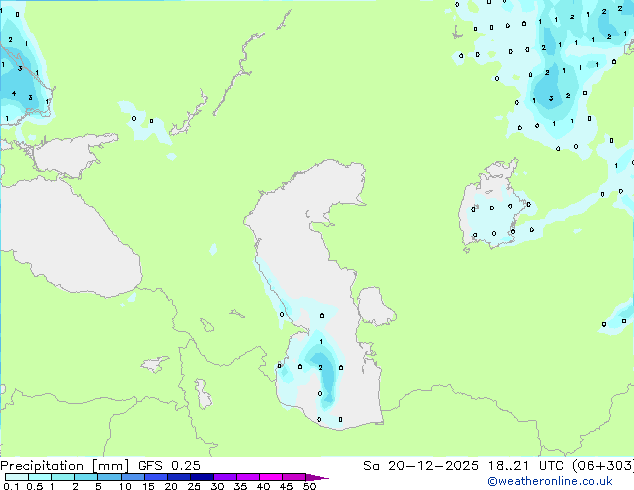Click the 25–30 mm dark blue swatch

[201, 477]
